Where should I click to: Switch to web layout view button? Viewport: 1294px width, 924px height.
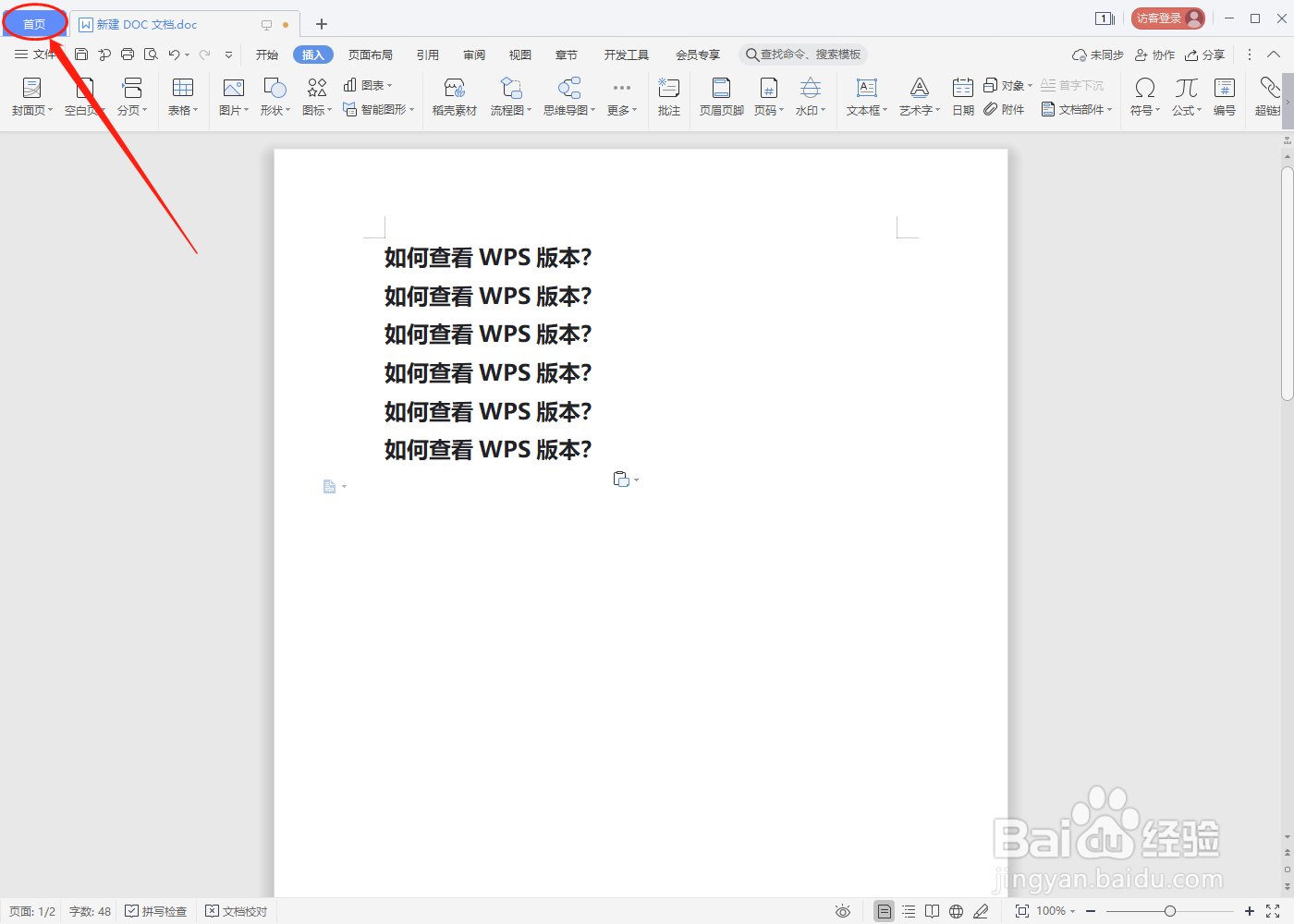[x=957, y=911]
